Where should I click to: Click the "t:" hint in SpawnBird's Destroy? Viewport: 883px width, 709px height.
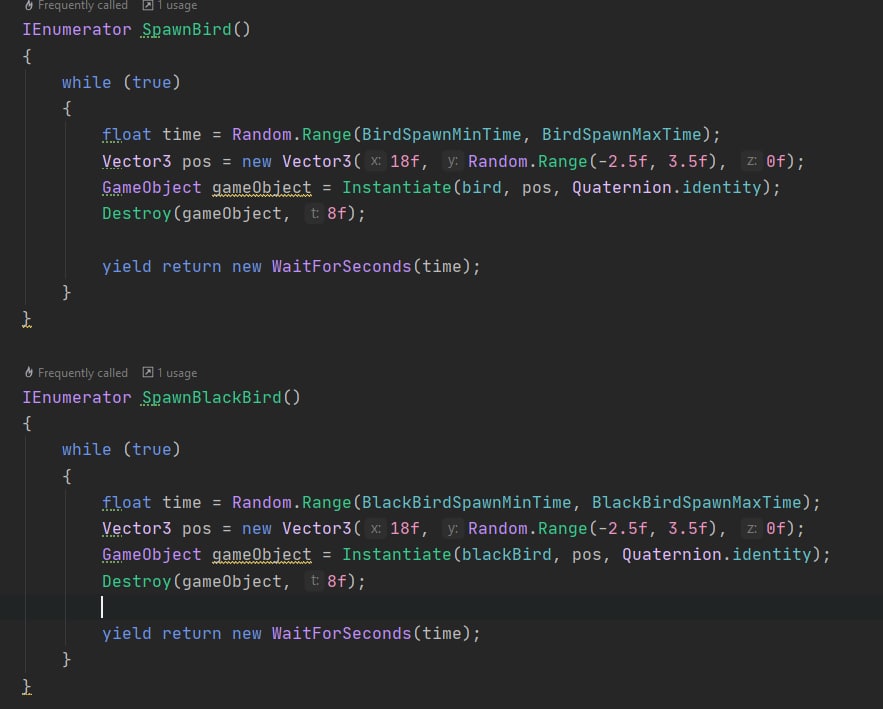[x=314, y=214]
